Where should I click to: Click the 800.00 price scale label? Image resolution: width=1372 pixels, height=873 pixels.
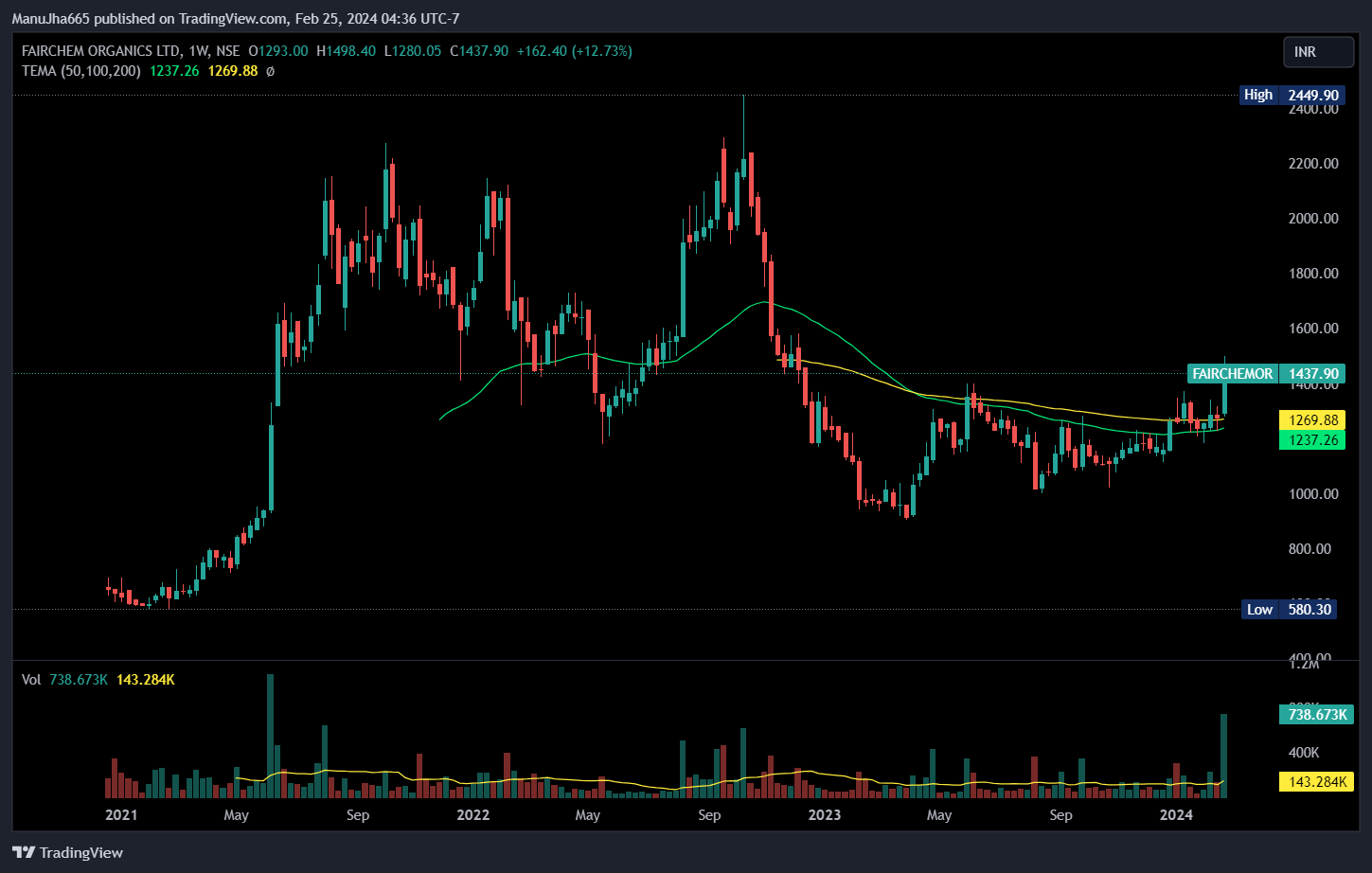tap(1310, 549)
